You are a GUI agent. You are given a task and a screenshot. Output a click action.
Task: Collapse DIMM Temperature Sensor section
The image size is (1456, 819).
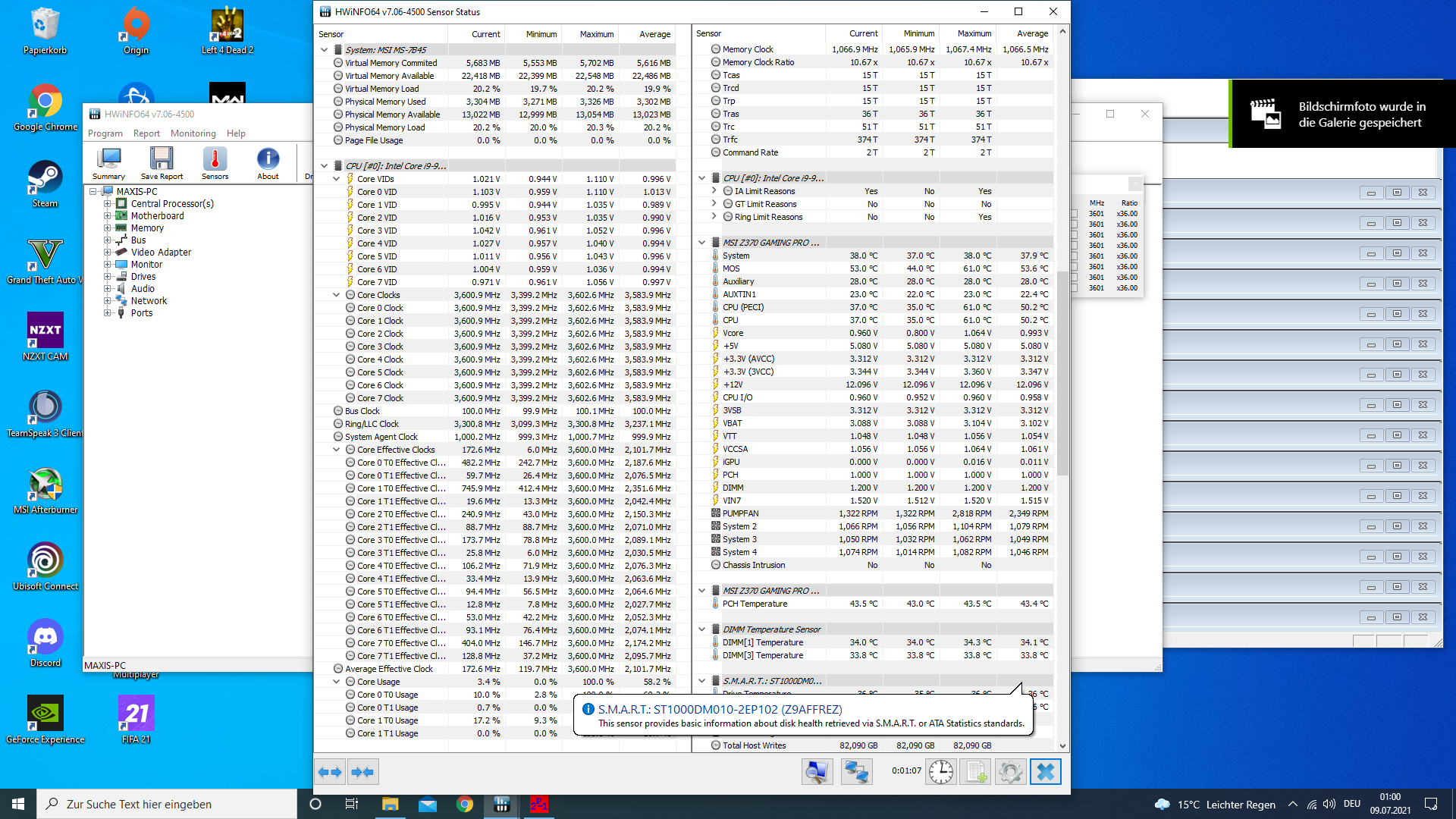[702, 629]
